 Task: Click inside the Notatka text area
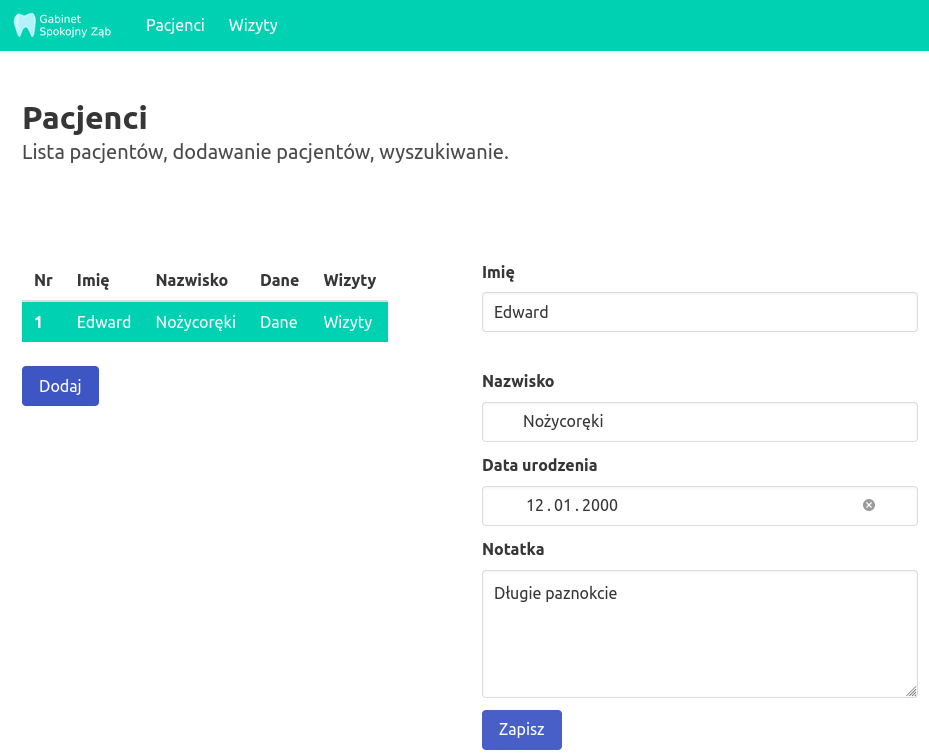(x=699, y=634)
